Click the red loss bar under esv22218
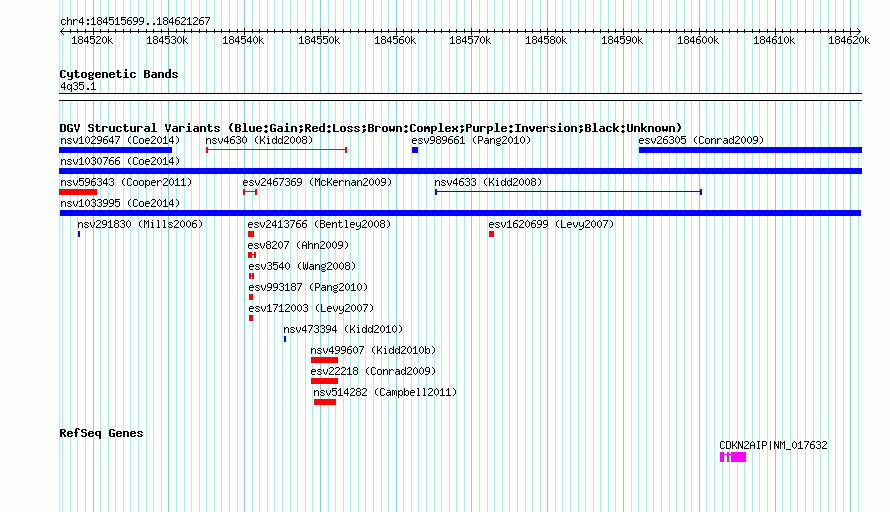The height and width of the screenshot is (512, 890). click(324, 381)
